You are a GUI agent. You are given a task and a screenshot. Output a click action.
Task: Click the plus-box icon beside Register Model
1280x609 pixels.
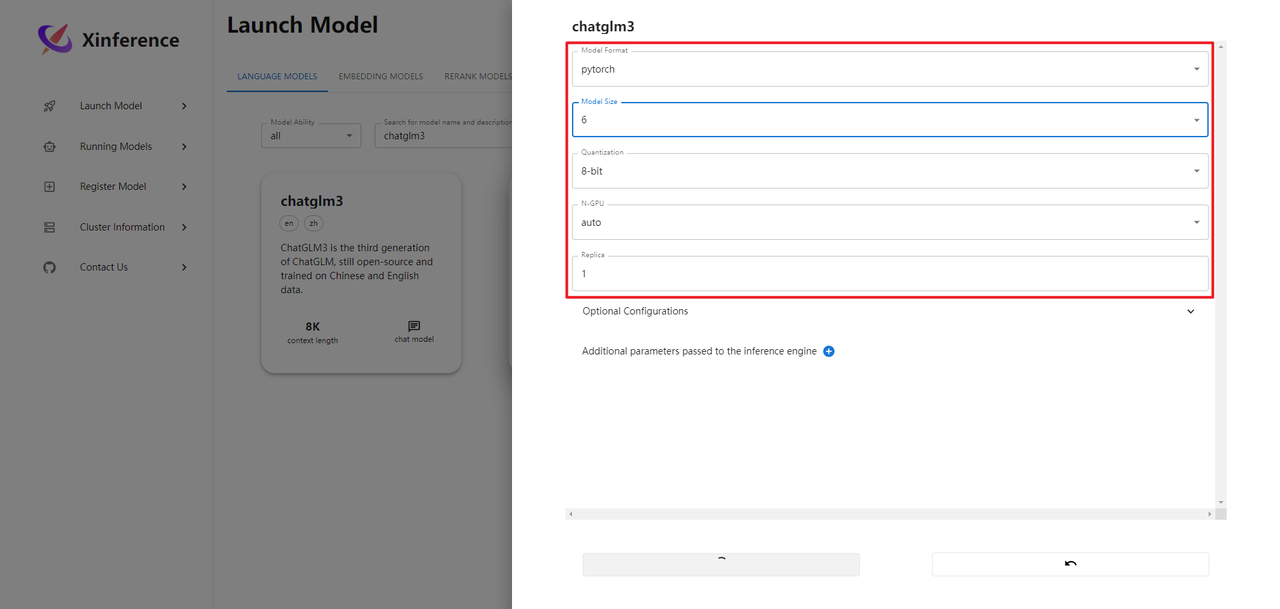[x=49, y=187]
